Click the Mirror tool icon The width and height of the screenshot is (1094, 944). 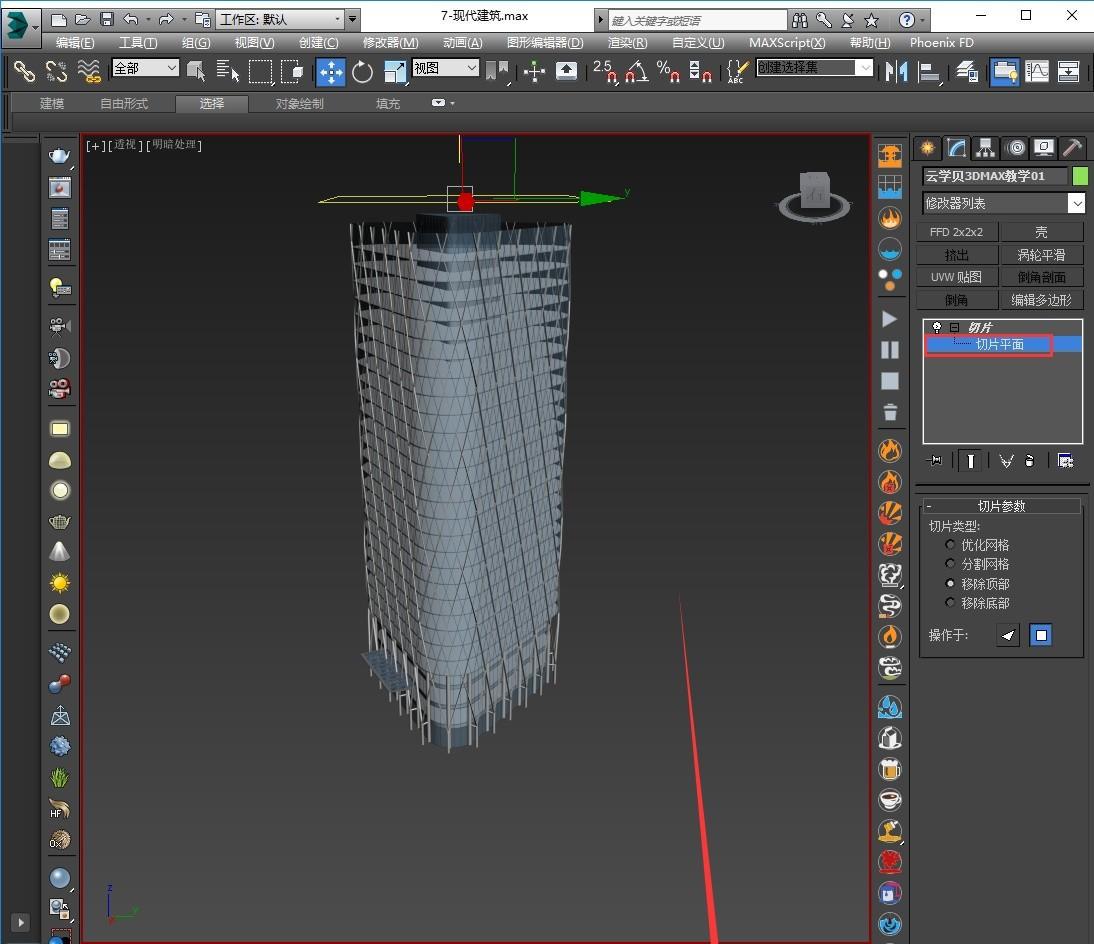897,71
